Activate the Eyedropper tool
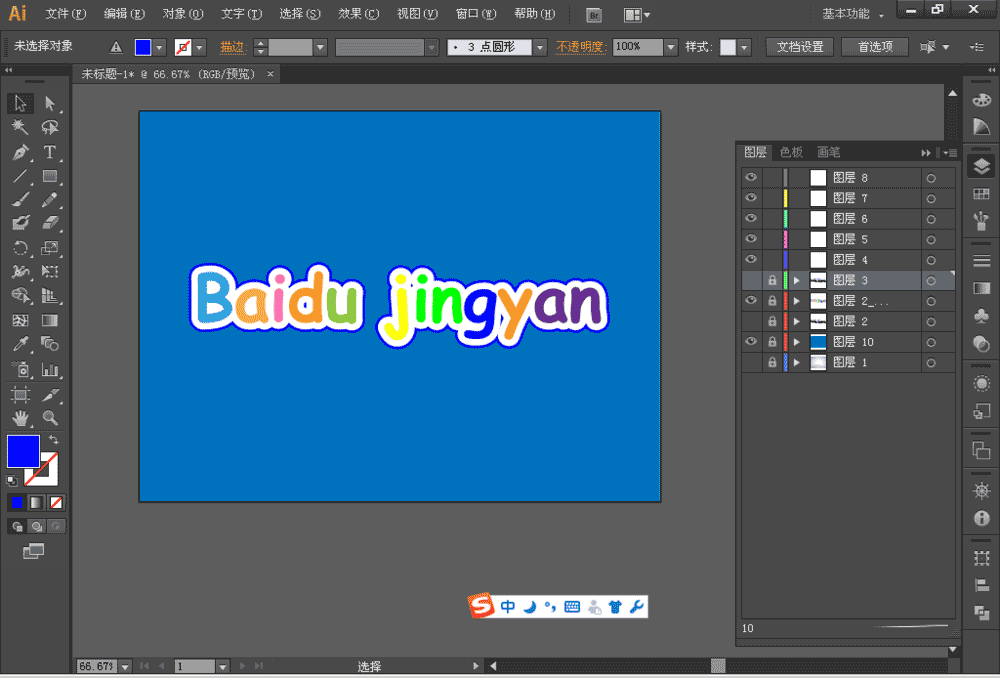This screenshot has width=1000, height=678. point(20,344)
